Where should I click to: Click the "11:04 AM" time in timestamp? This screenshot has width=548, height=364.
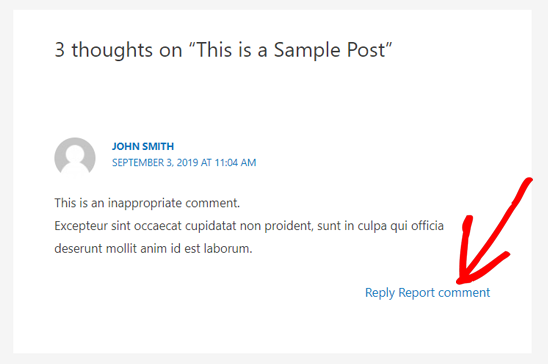[x=235, y=163]
